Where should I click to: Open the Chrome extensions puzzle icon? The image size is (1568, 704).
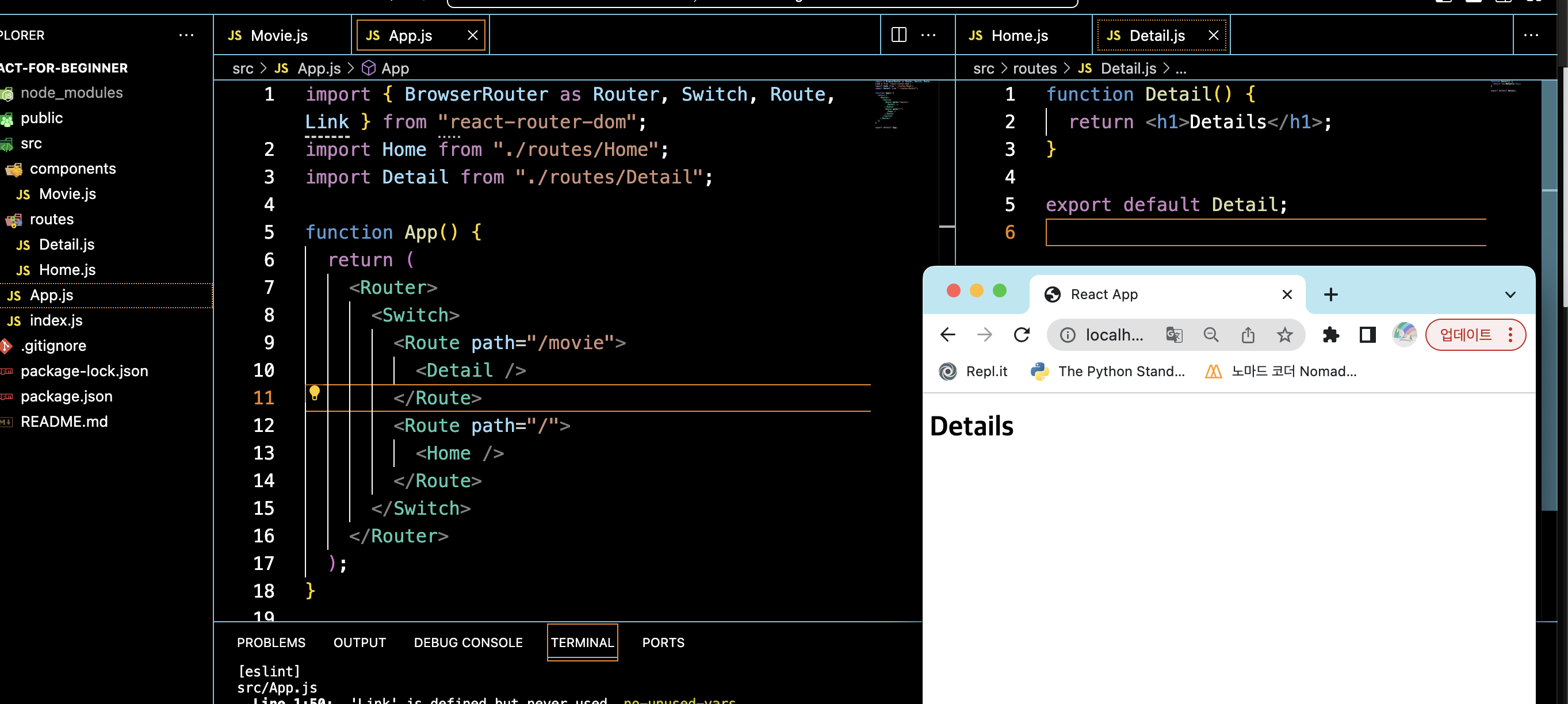(x=1330, y=335)
